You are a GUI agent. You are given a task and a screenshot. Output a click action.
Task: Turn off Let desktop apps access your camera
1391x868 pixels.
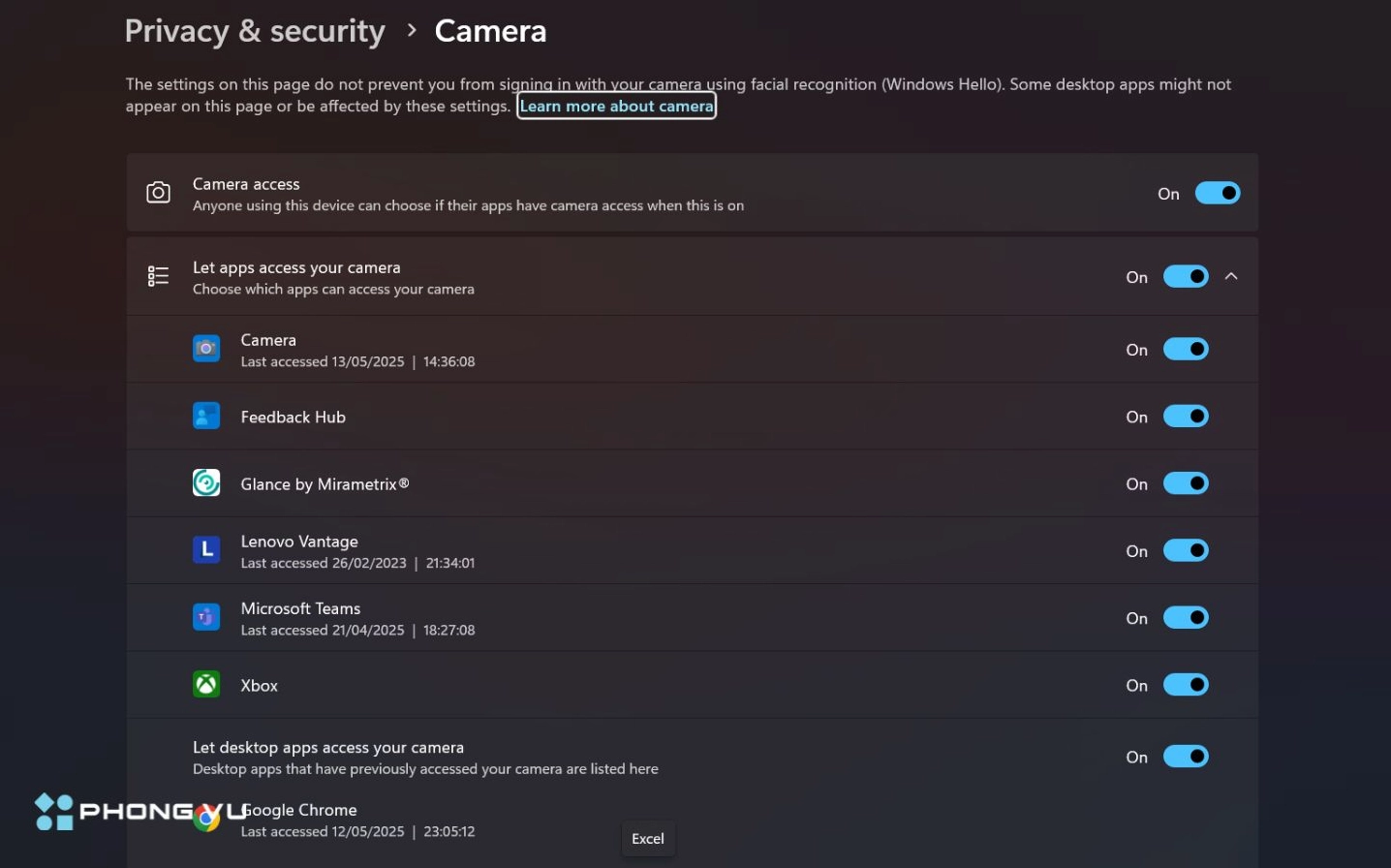pos(1186,757)
